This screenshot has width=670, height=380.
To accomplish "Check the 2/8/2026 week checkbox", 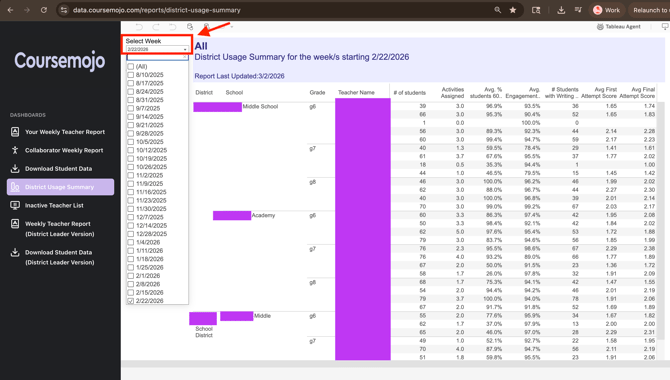I will [x=131, y=284].
